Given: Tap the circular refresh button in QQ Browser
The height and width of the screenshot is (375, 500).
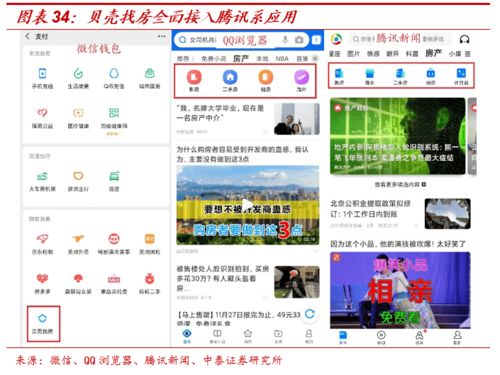Looking at the screenshot, I should pyautogui.click(x=310, y=314).
